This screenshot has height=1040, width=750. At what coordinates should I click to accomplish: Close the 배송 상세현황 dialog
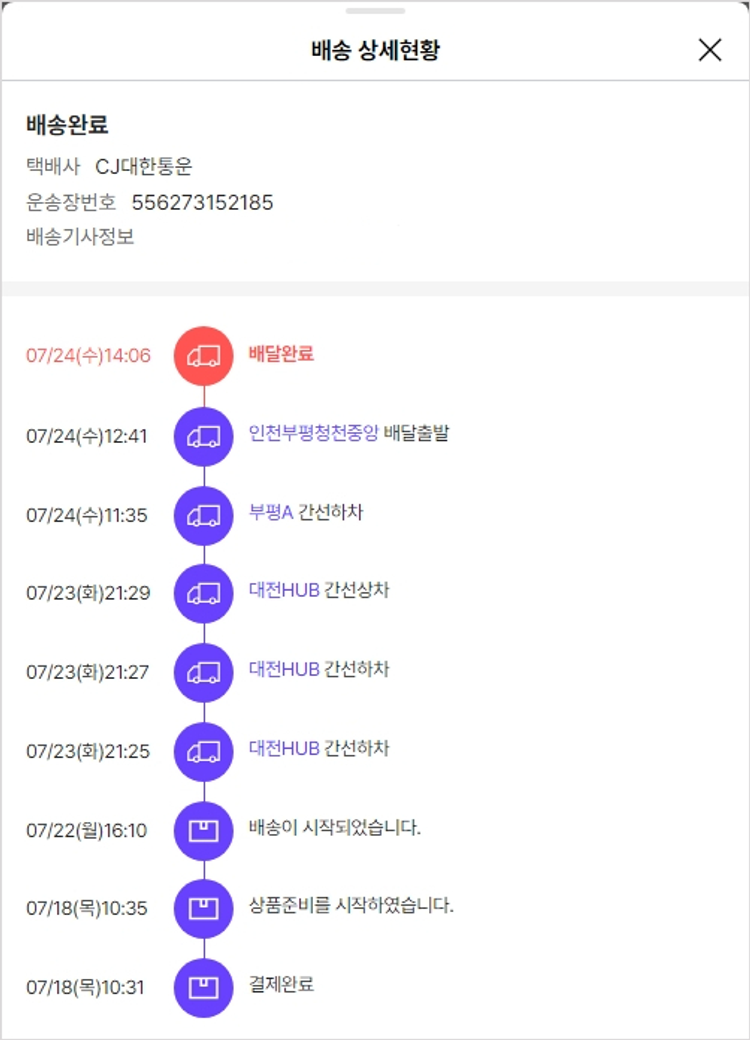(710, 50)
